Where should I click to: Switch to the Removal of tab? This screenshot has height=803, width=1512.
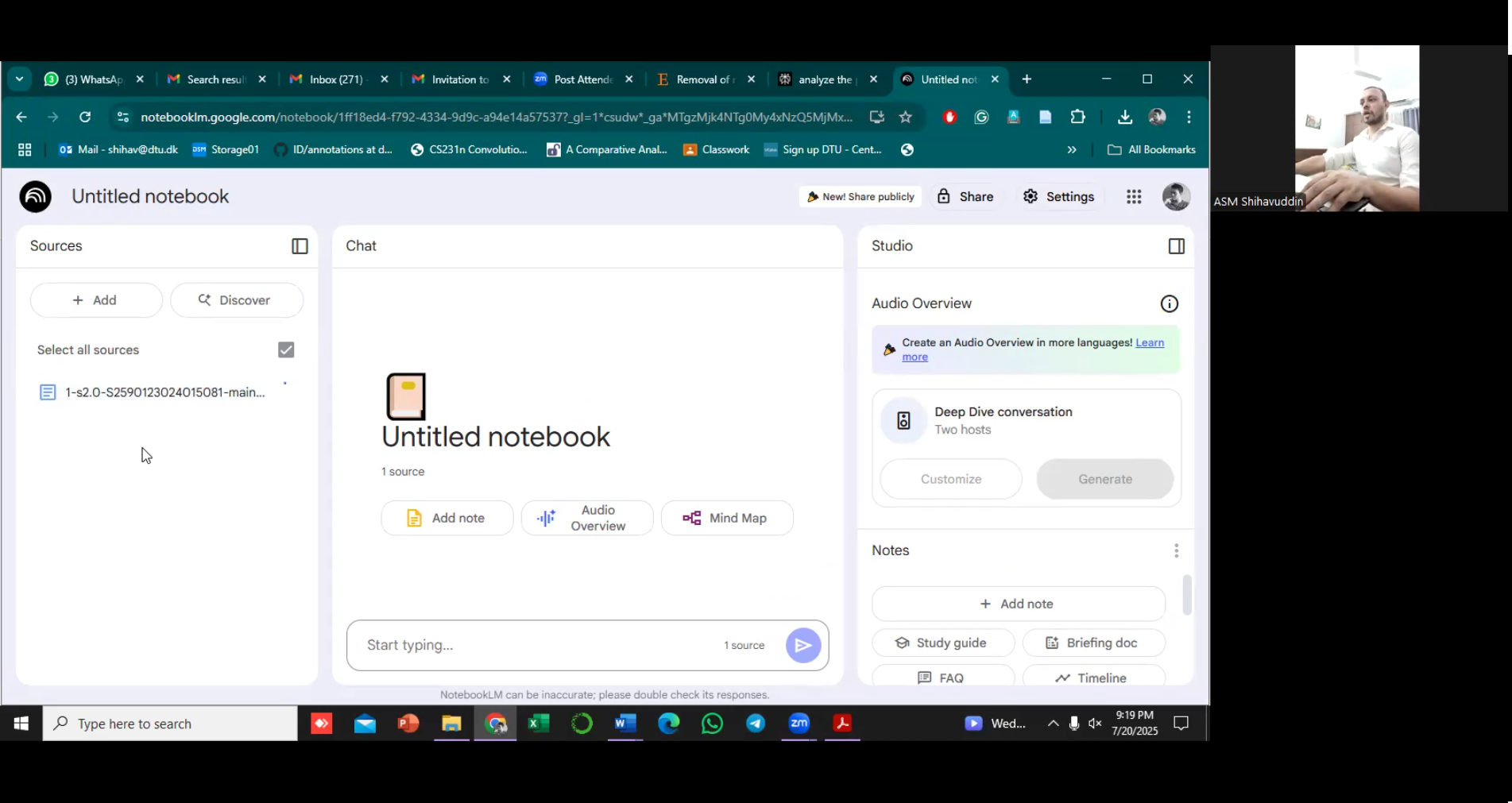[703, 79]
